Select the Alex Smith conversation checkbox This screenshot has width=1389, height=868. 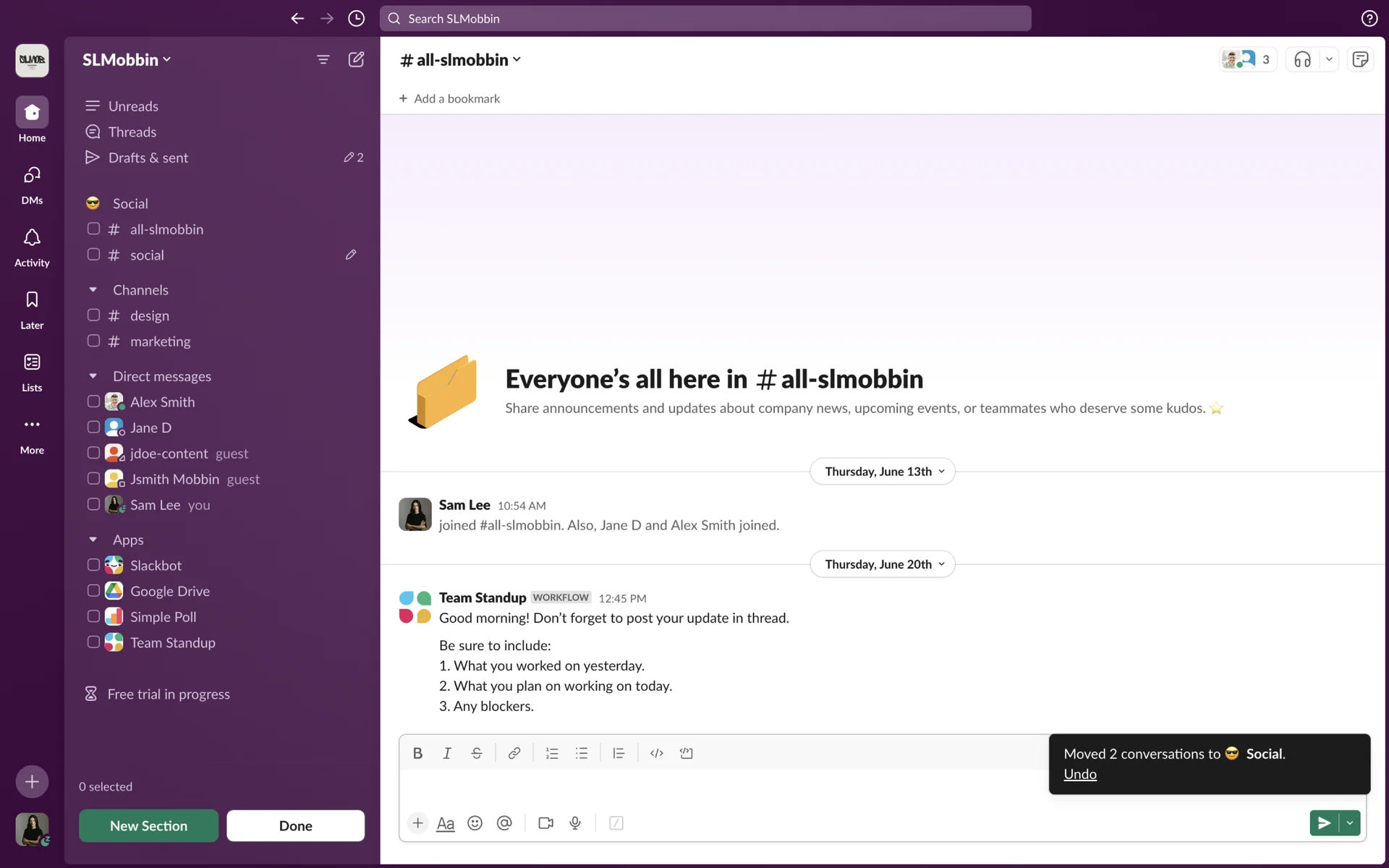point(93,401)
